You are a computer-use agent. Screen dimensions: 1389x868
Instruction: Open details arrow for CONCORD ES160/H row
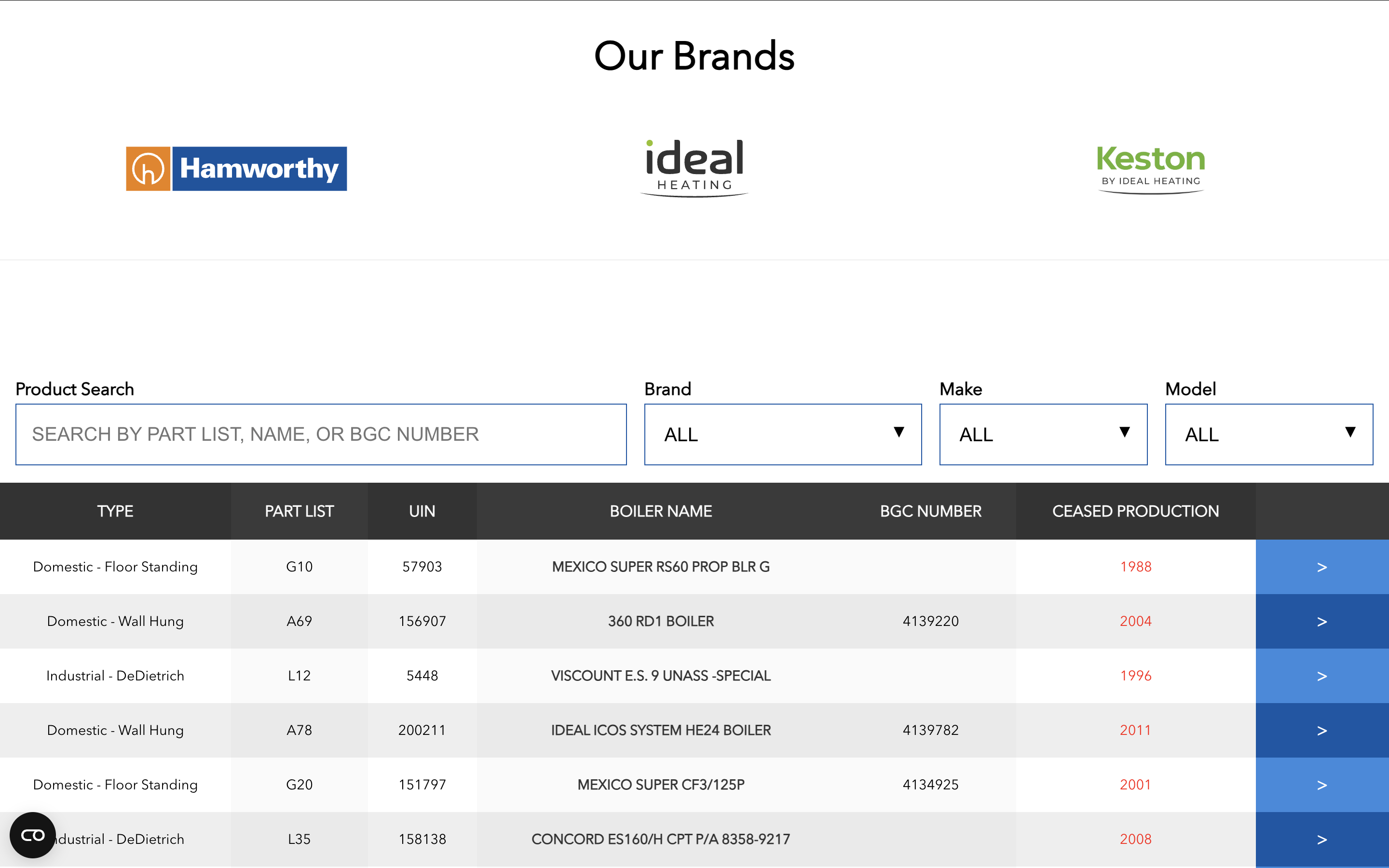click(x=1322, y=840)
